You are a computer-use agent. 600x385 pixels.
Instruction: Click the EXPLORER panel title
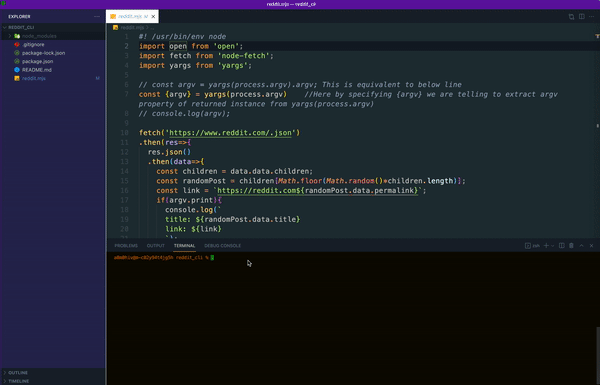tap(19, 16)
